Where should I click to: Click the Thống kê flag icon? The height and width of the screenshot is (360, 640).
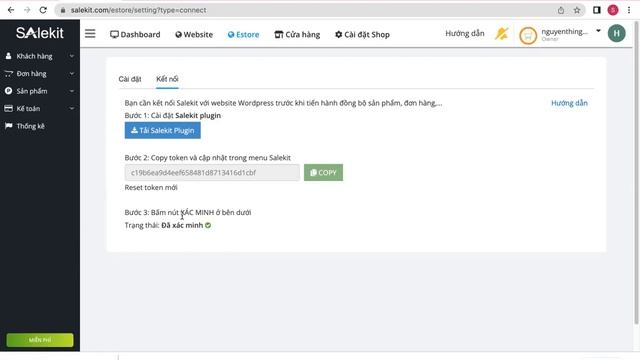point(9,126)
